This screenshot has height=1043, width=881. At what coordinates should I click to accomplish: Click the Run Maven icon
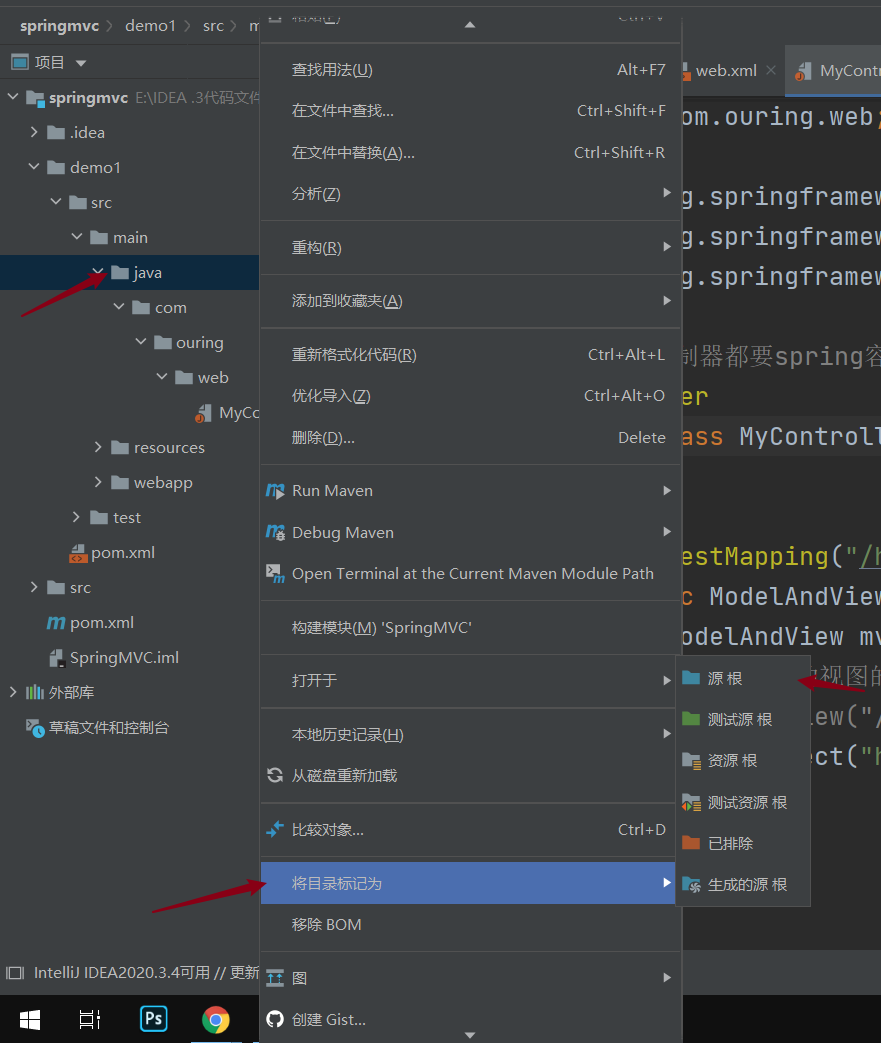coord(275,491)
